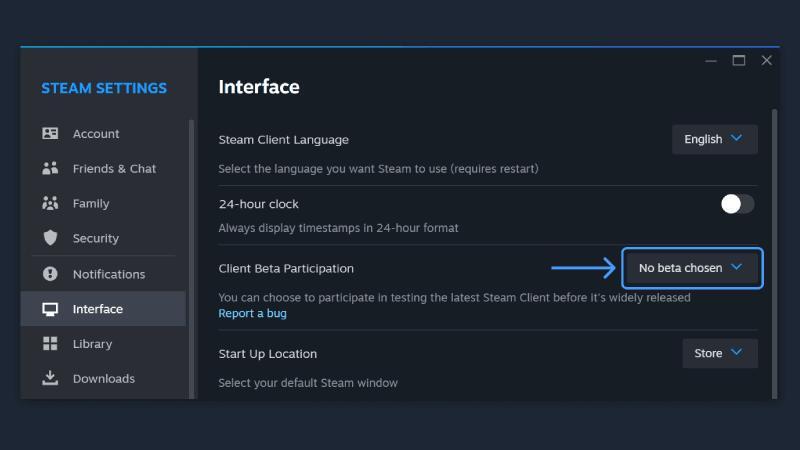Click the sidebar vertical scrollbar
The width and height of the screenshot is (800, 450).
191,259
